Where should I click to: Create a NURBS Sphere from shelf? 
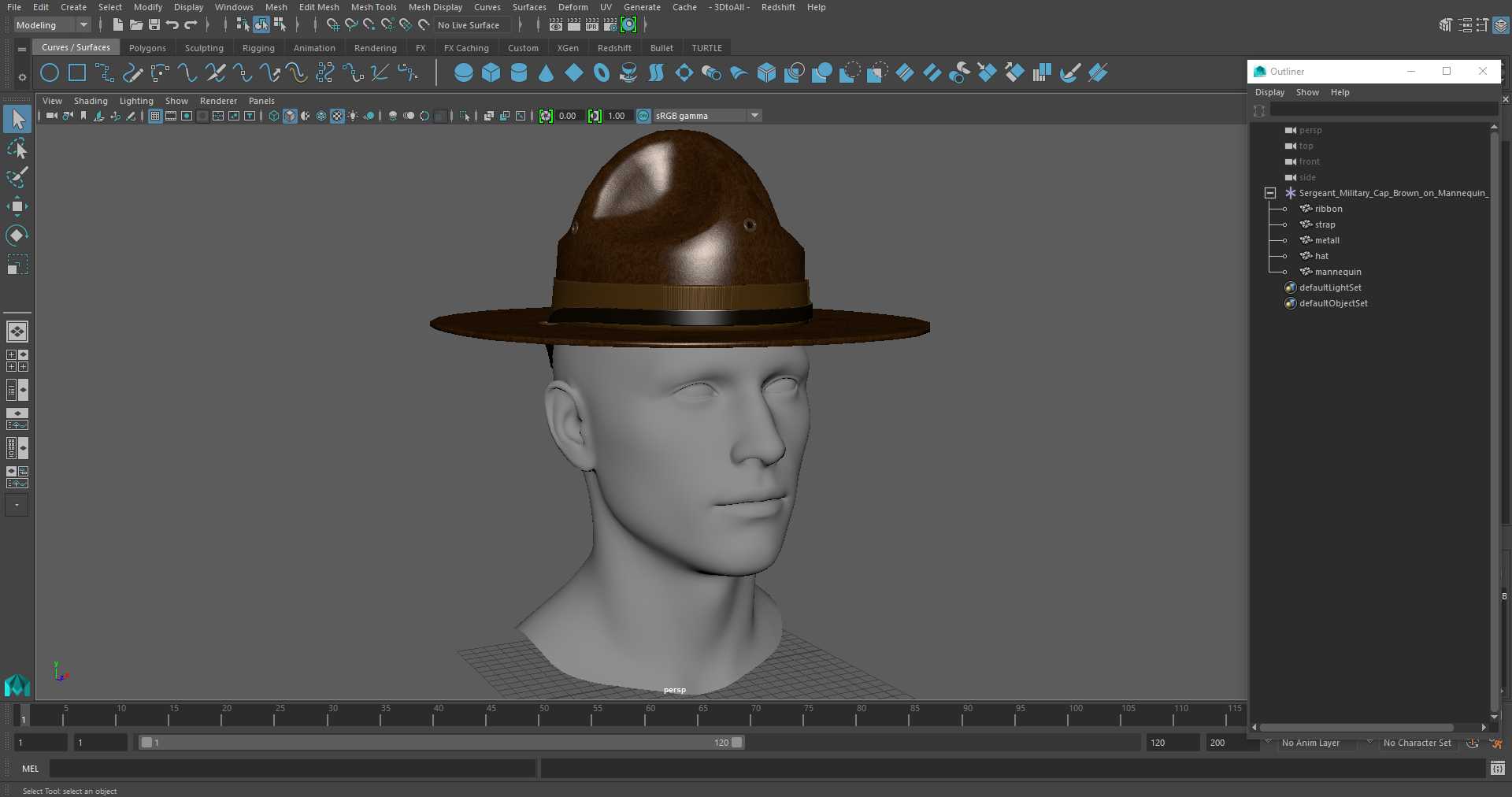point(464,73)
